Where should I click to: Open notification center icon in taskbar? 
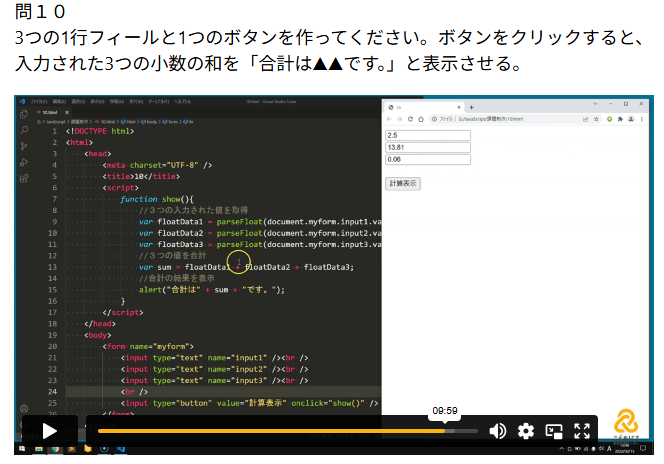point(643,449)
